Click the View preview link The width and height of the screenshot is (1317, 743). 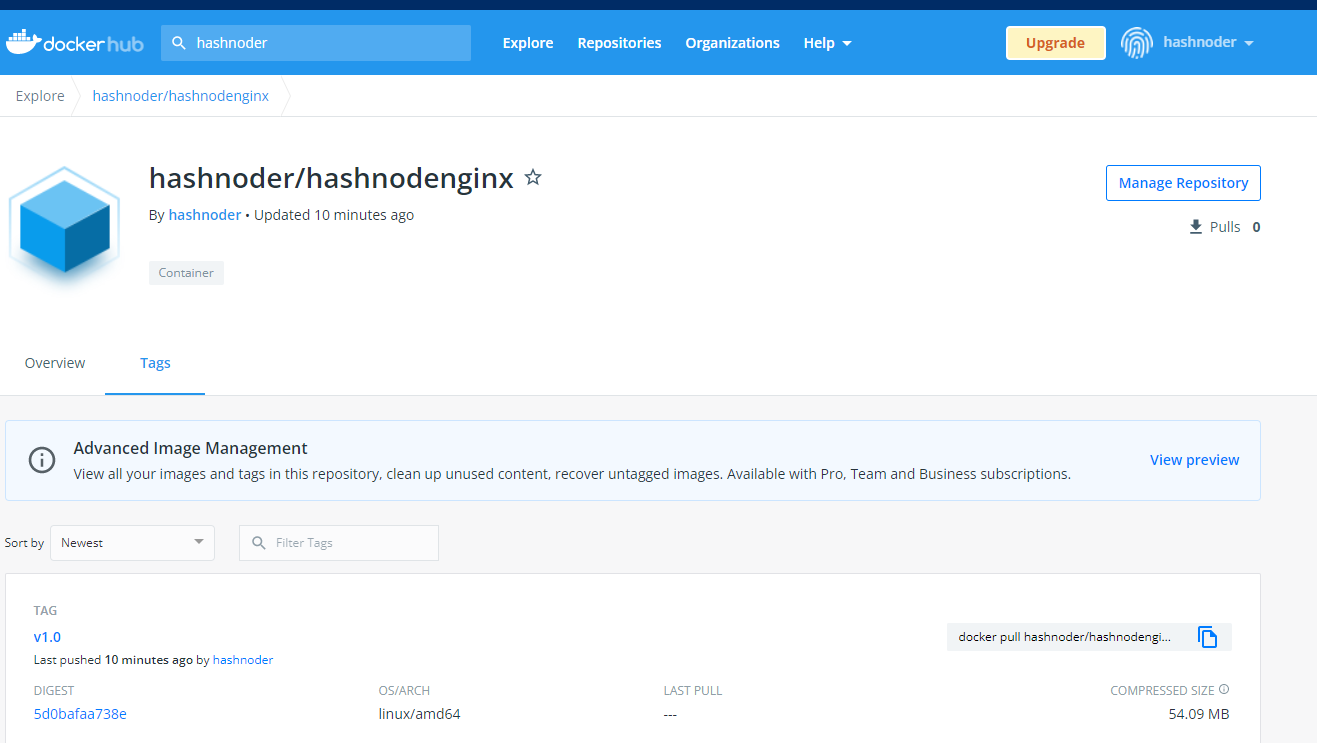coord(1194,460)
